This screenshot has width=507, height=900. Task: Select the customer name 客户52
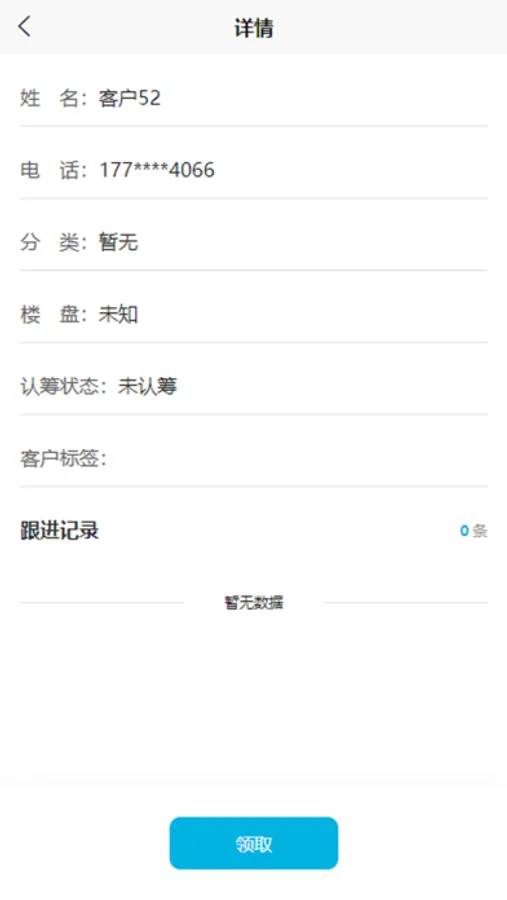click(129, 98)
